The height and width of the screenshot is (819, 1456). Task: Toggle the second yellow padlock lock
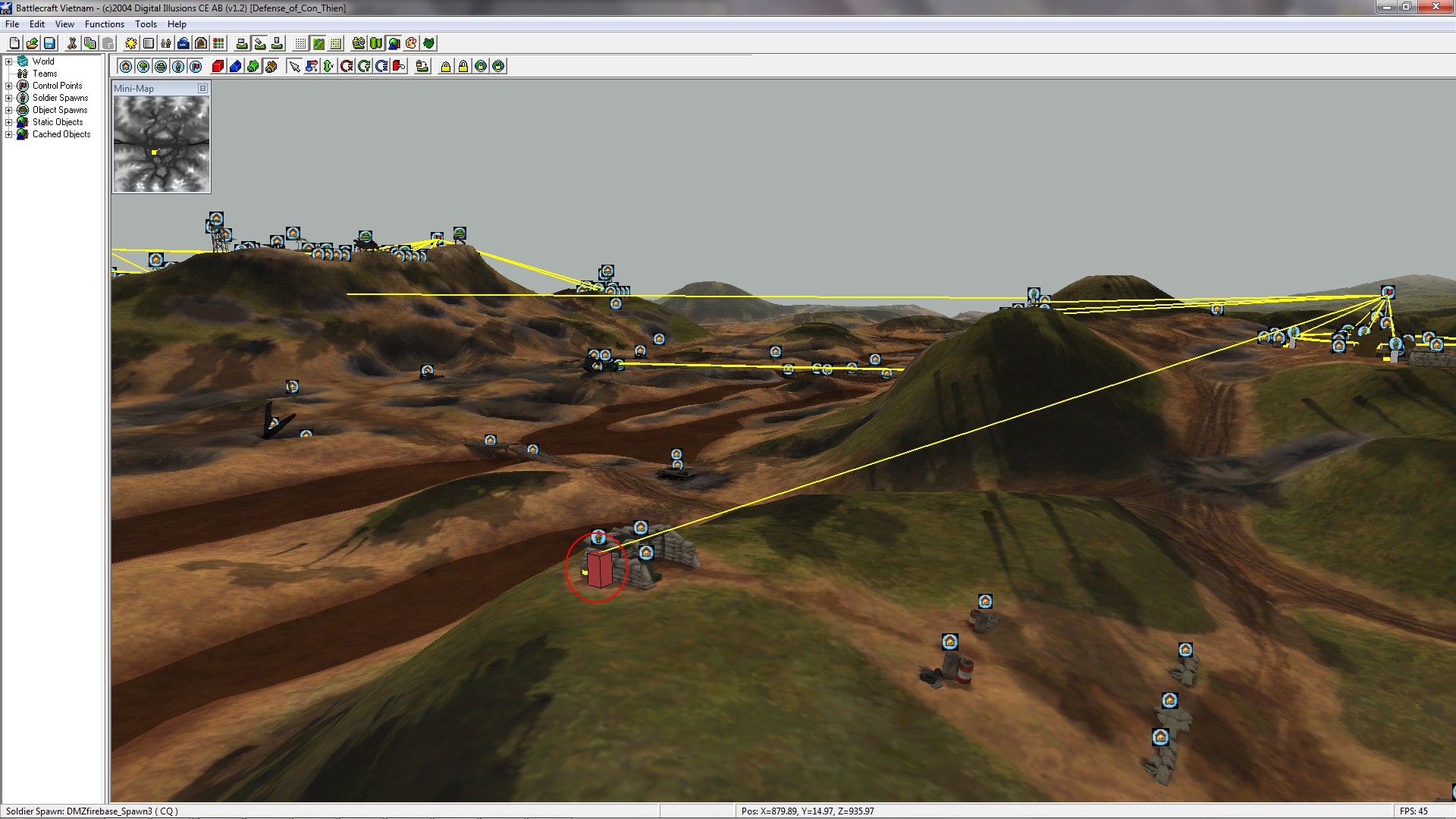(x=463, y=66)
